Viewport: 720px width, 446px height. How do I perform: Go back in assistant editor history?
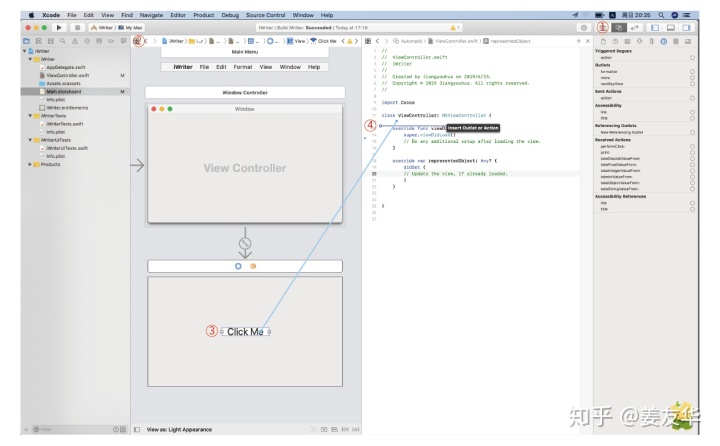(377, 41)
